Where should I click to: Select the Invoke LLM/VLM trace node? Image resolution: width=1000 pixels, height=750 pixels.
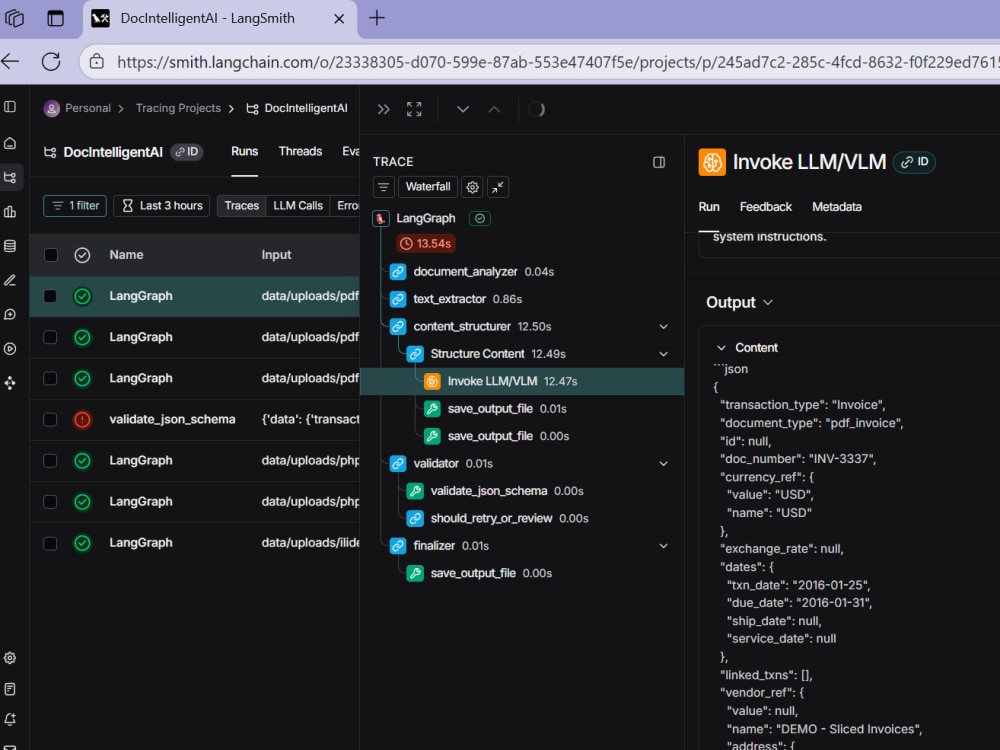(522, 381)
